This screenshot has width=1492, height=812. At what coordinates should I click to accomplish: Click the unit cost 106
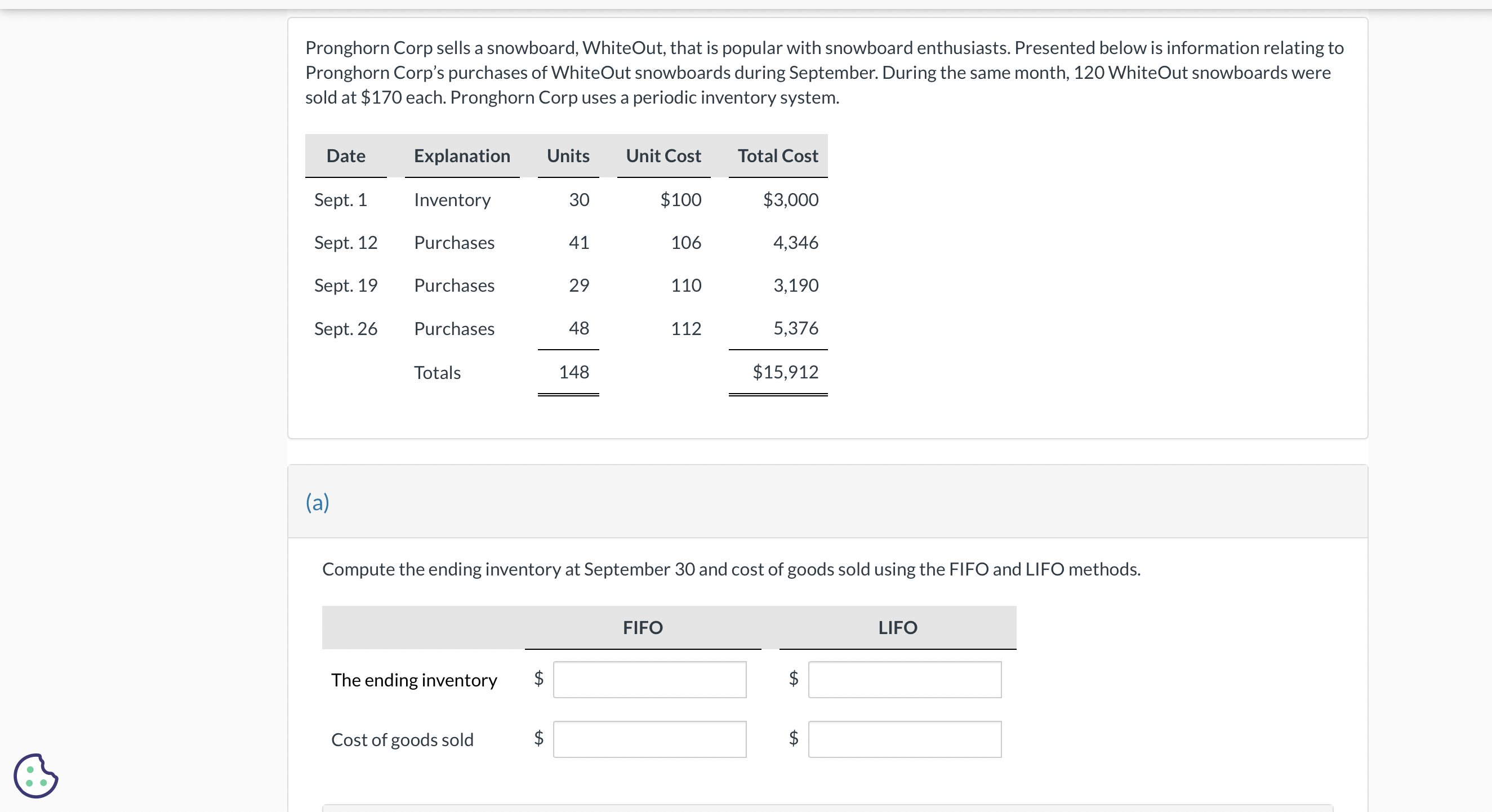[x=686, y=242]
